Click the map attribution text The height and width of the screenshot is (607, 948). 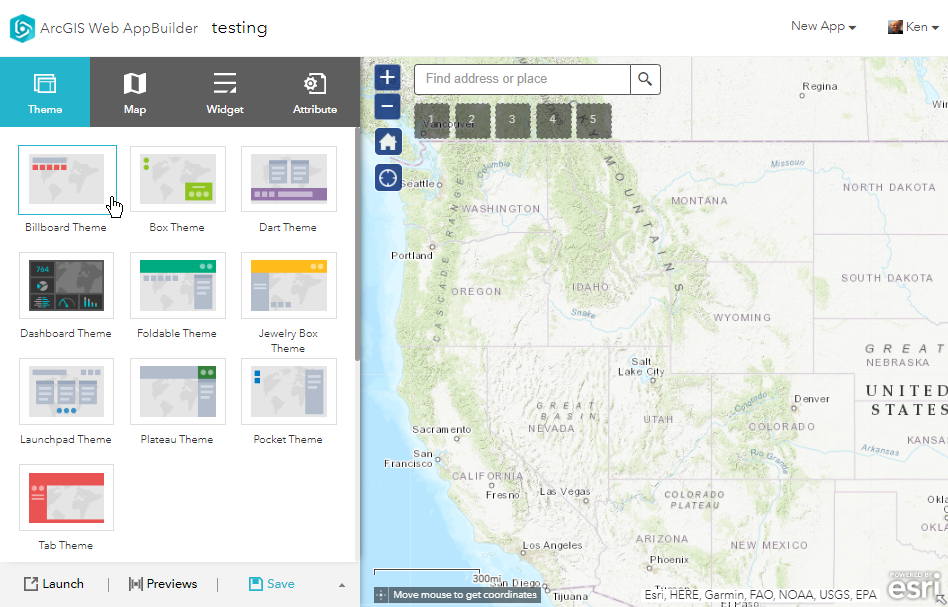tap(760, 595)
